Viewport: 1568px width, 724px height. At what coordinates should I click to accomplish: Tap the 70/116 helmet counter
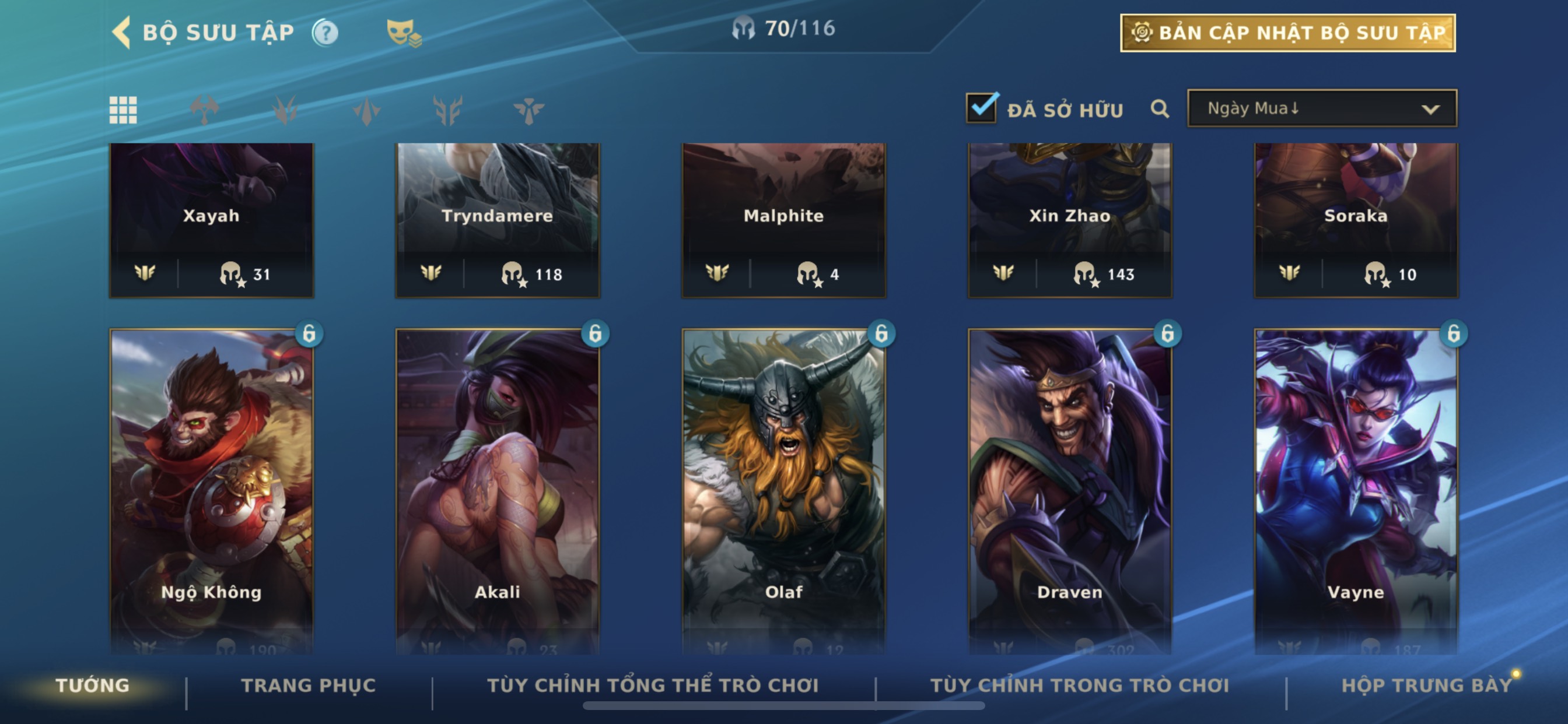783,28
